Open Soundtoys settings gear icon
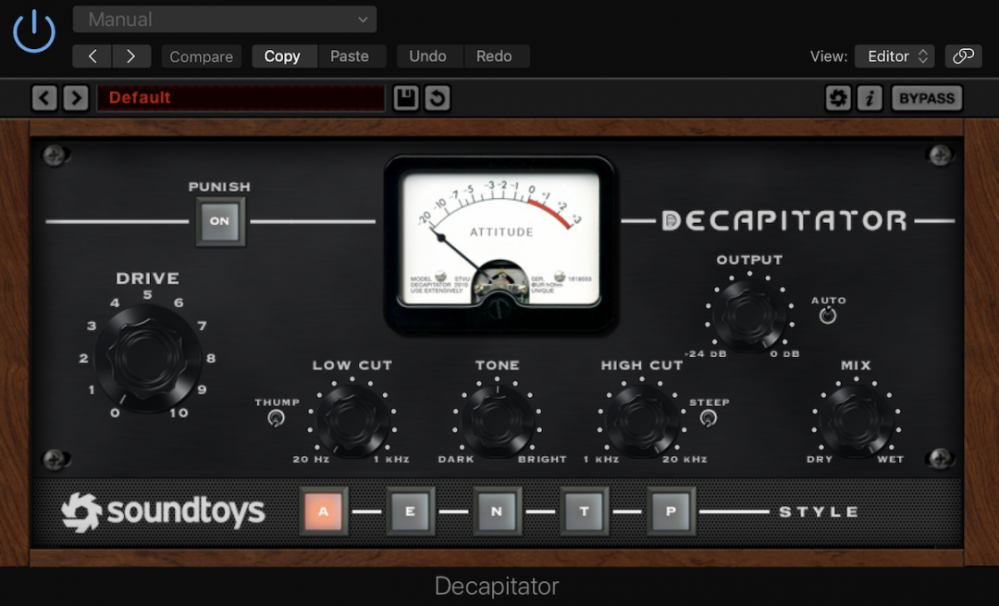 (838, 98)
